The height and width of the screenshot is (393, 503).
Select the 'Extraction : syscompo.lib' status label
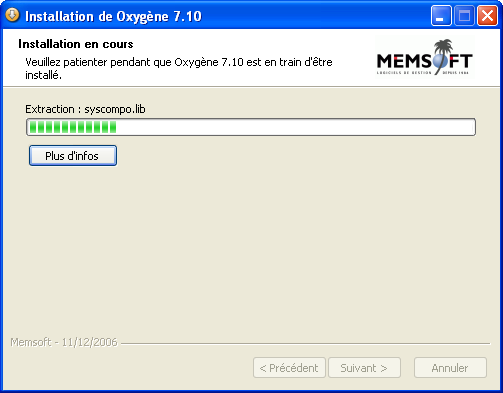(x=85, y=109)
